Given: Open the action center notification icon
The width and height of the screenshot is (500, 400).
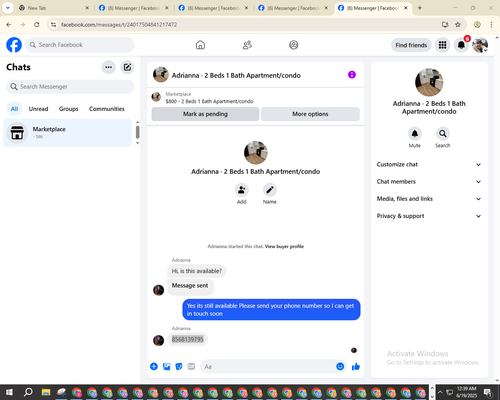Looking at the screenshot, I should point(487,392).
